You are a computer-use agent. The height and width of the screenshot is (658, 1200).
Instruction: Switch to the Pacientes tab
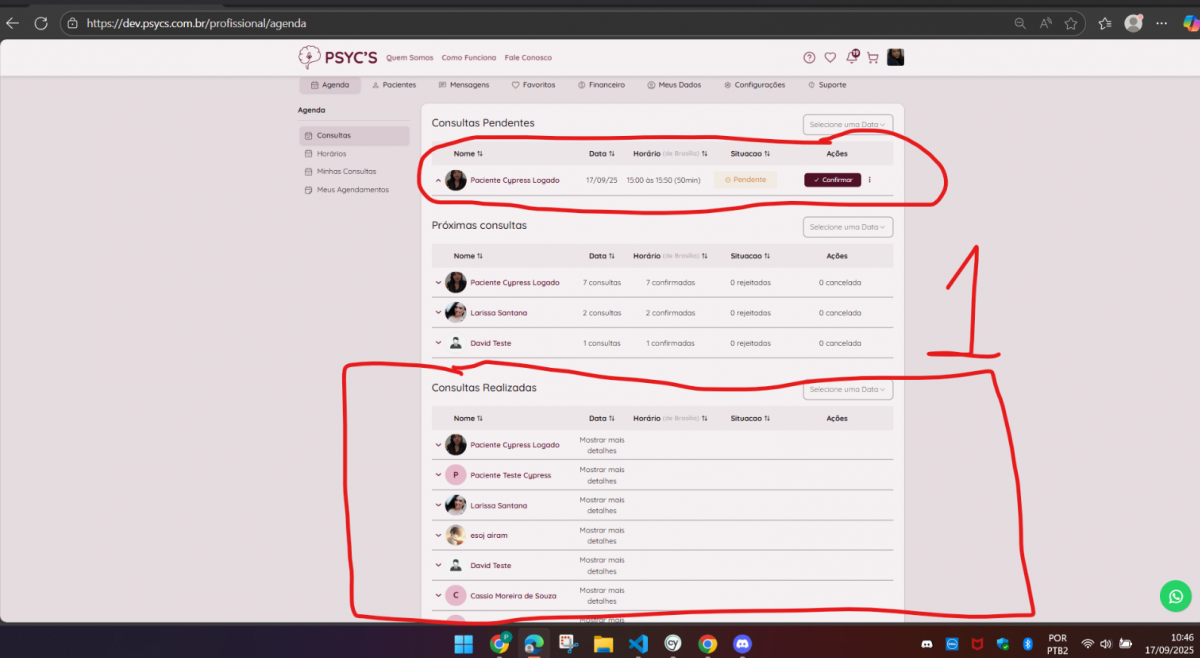(393, 85)
